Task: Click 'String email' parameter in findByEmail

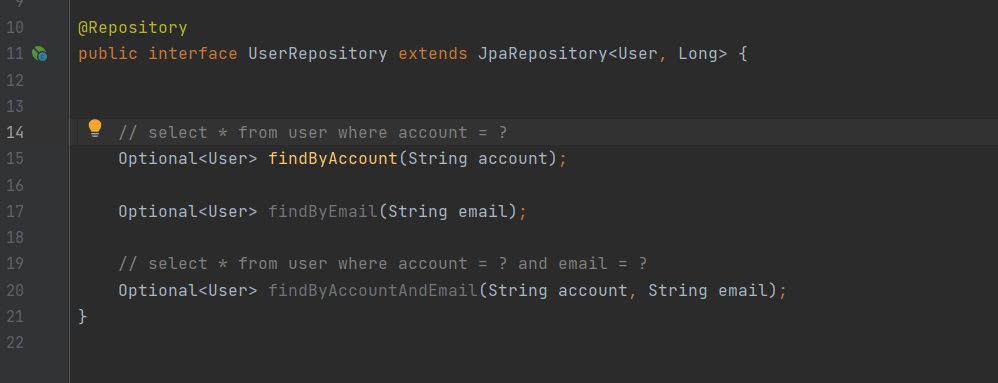Action: (x=447, y=211)
